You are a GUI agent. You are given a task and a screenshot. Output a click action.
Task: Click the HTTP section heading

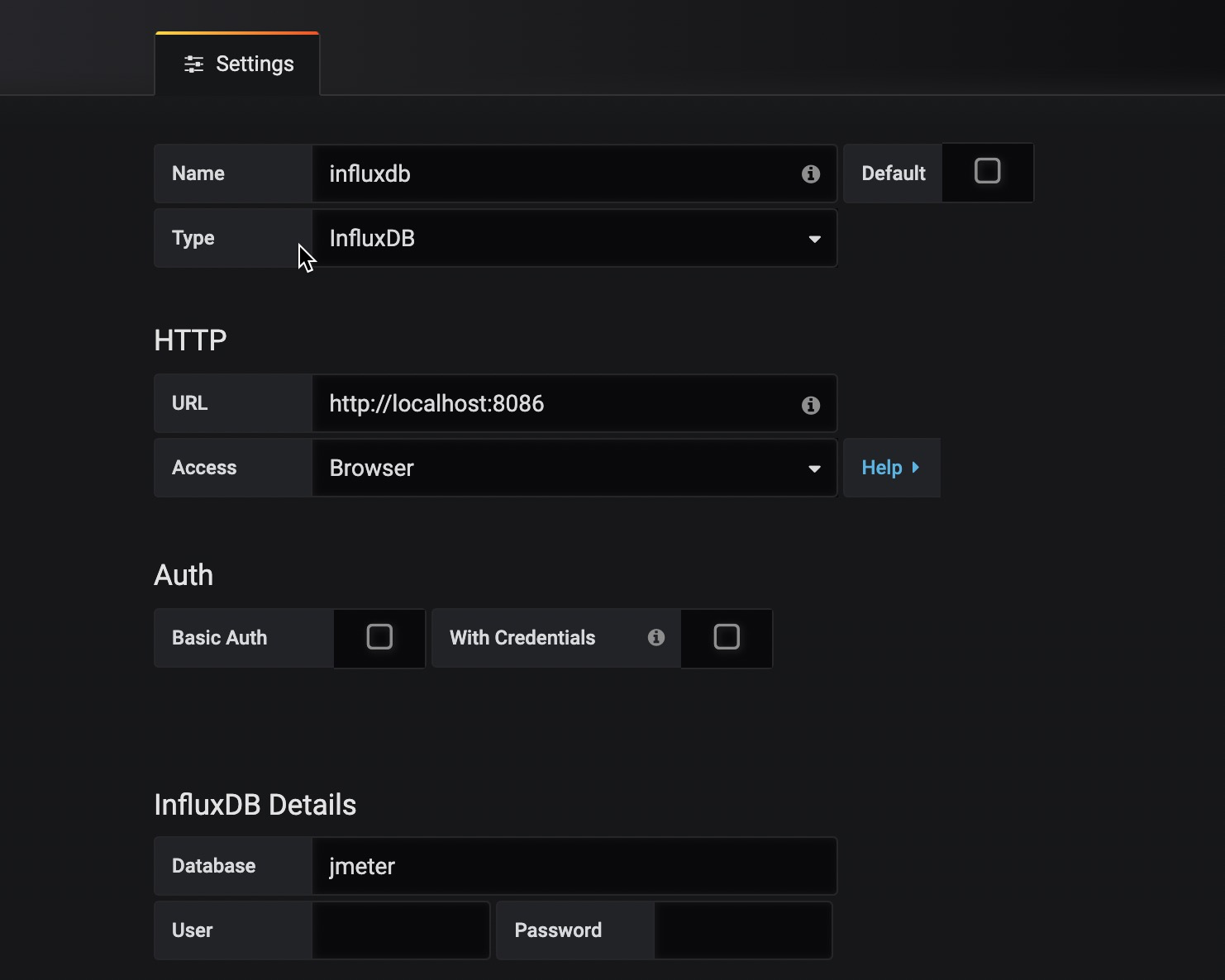point(190,340)
